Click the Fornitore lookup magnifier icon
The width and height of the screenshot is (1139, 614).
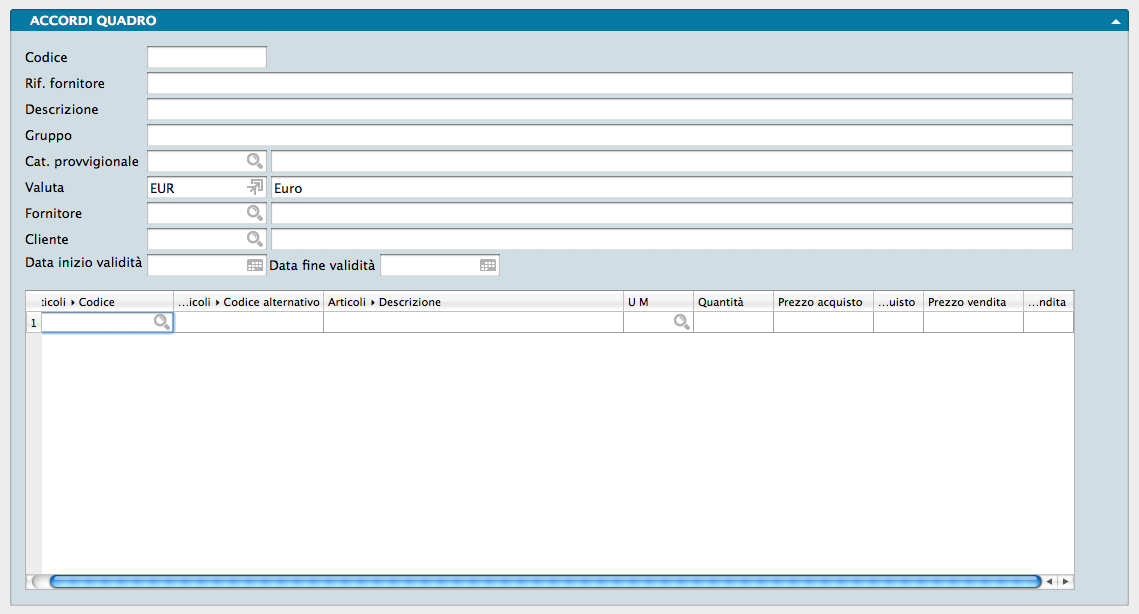(255, 213)
